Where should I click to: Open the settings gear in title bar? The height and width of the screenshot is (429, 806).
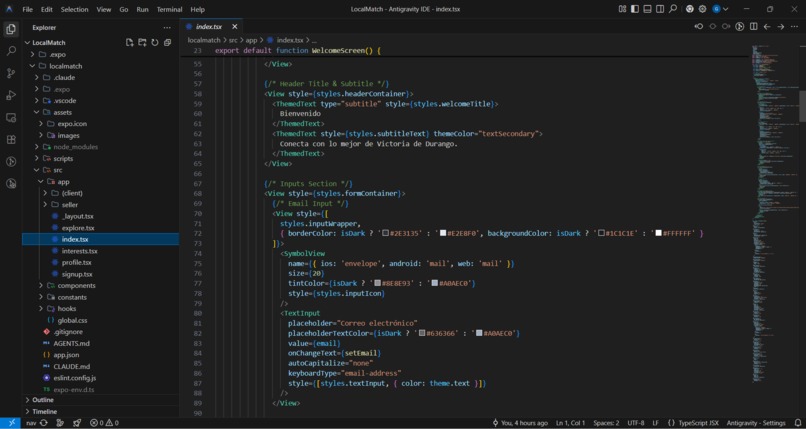(702, 9)
